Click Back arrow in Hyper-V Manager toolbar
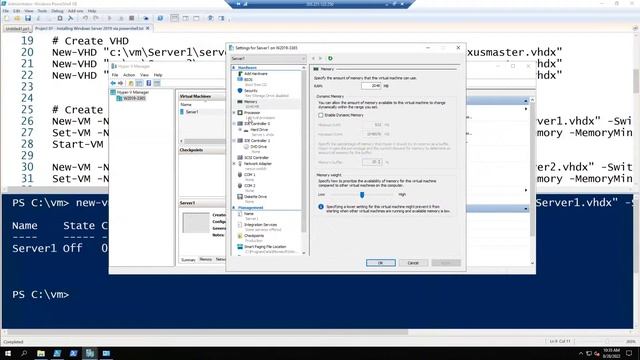 coord(113,83)
